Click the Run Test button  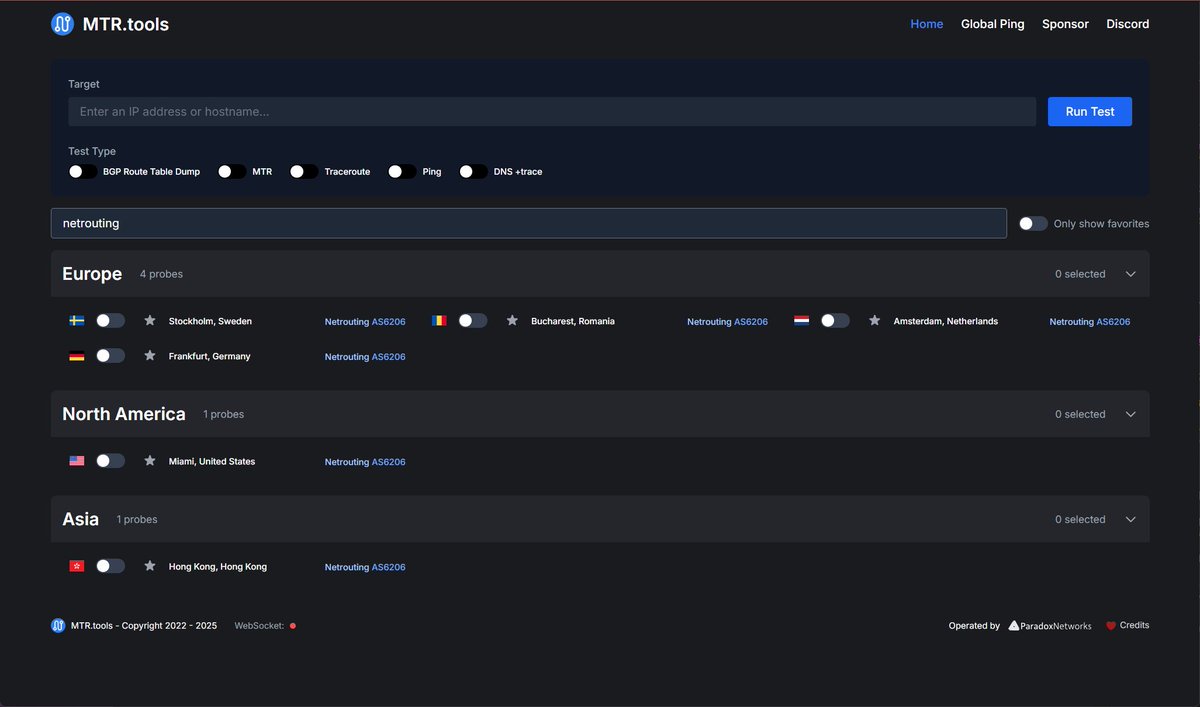(x=1090, y=112)
